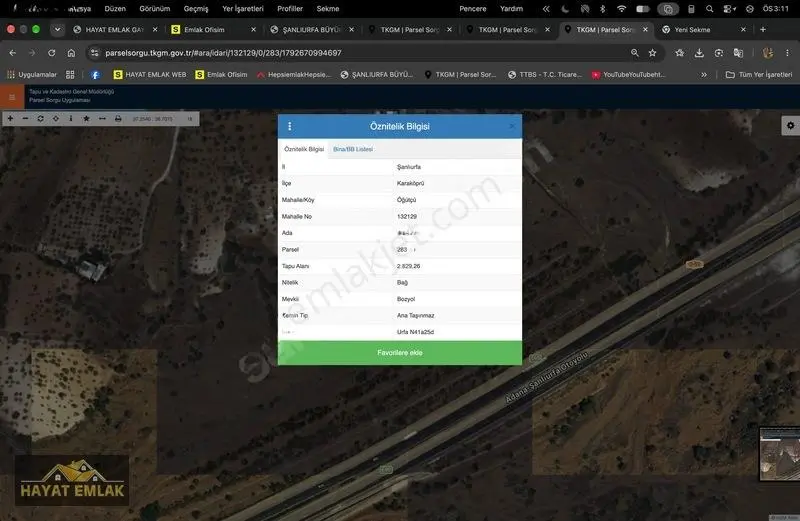Click browser back arrow
Screen dimensions: 800x521
point(13,53)
